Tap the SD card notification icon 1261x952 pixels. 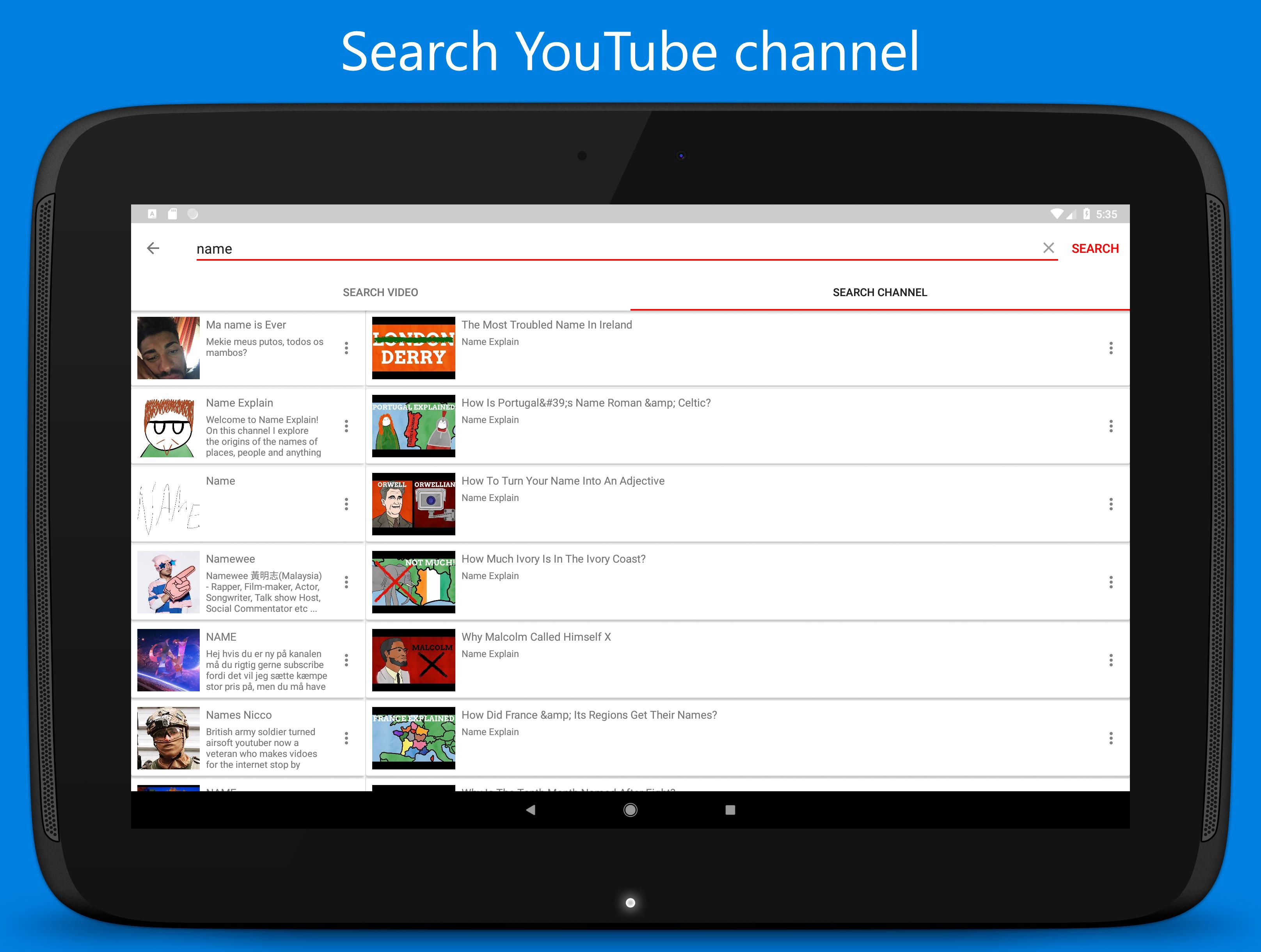(x=172, y=214)
